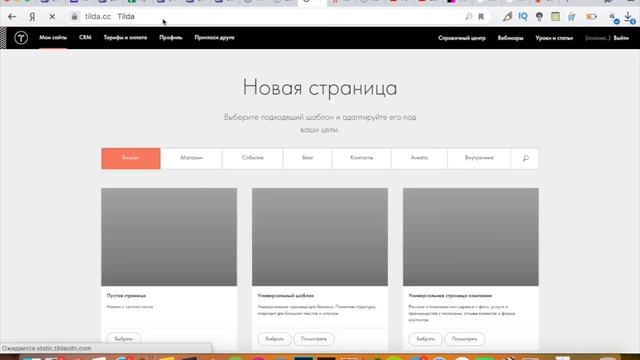640x360 pixels.
Task: Click Универсальная страница компании template thumbnail
Action: (x=471, y=237)
